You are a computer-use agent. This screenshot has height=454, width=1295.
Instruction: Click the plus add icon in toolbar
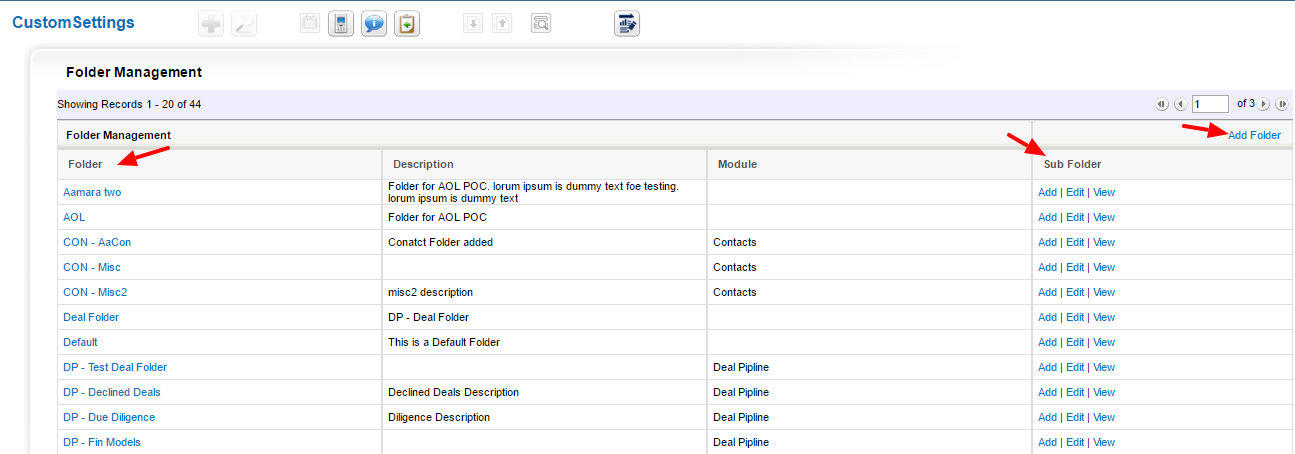211,24
